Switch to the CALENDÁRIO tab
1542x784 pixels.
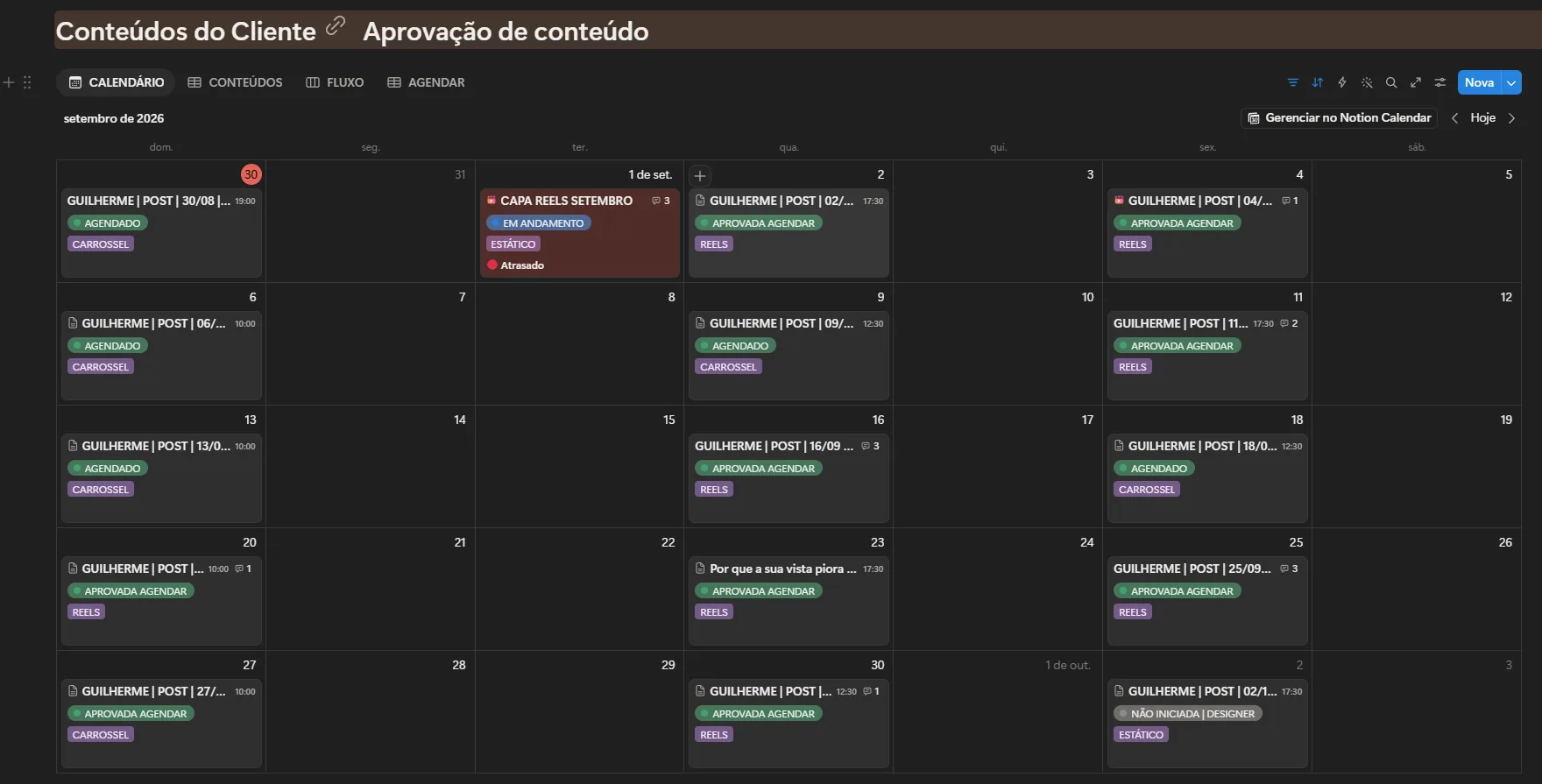(x=117, y=82)
